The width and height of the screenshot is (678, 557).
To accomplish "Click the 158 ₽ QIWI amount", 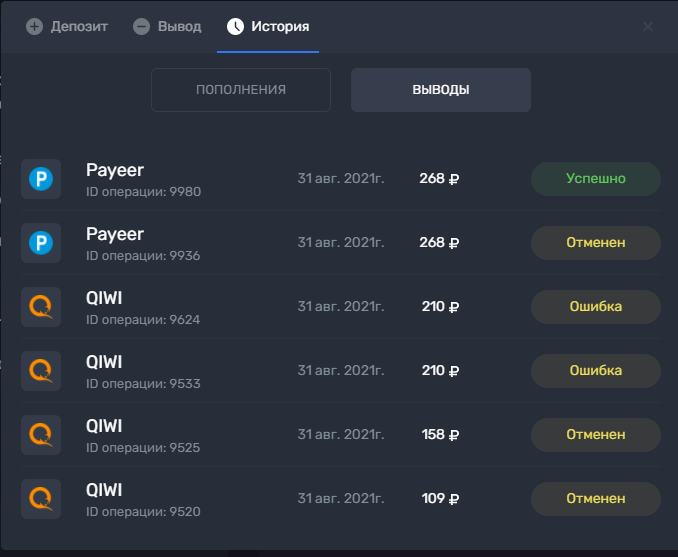I will [440, 434].
